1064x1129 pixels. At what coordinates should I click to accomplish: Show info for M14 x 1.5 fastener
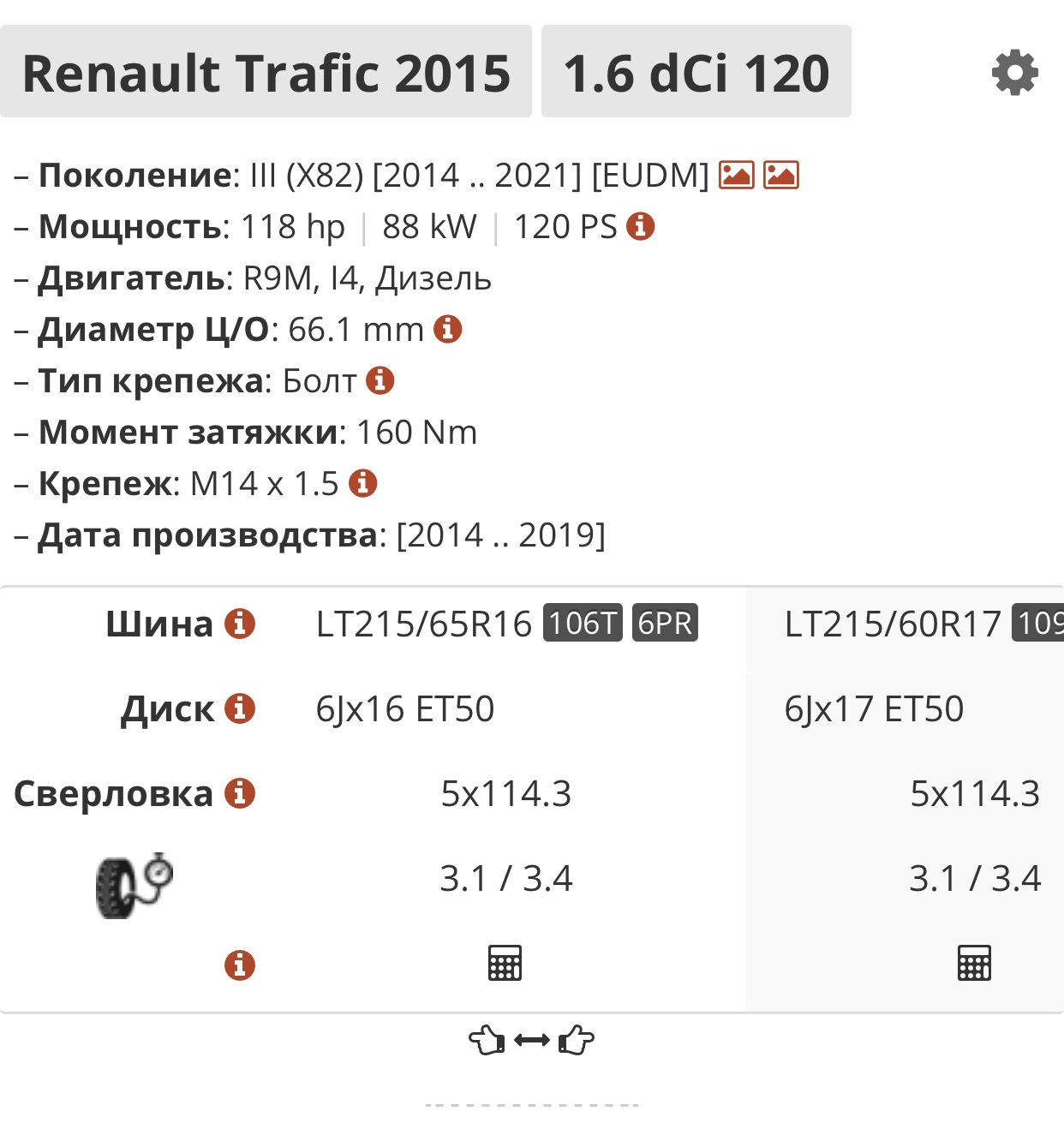363,483
